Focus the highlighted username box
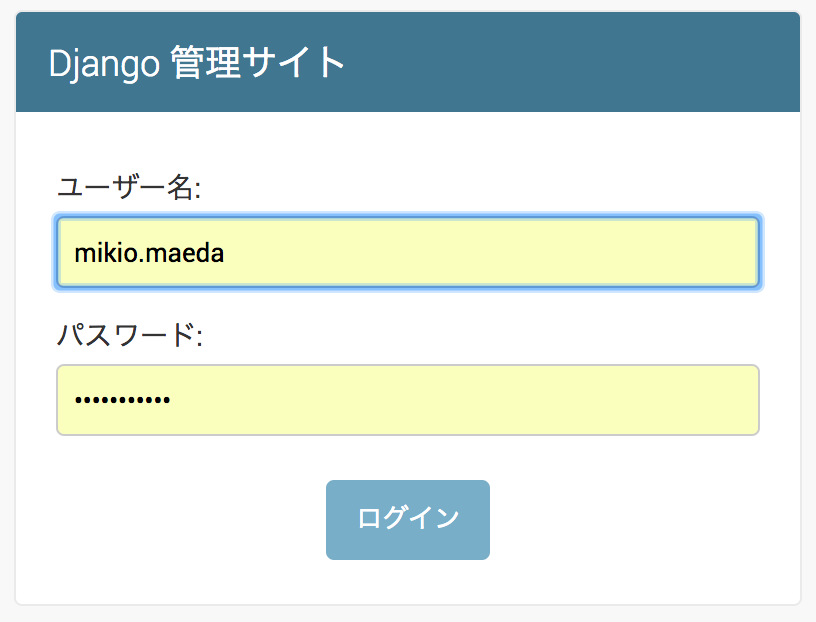Image resolution: width=816 pixels, height=622 pixels. point(407,252)
